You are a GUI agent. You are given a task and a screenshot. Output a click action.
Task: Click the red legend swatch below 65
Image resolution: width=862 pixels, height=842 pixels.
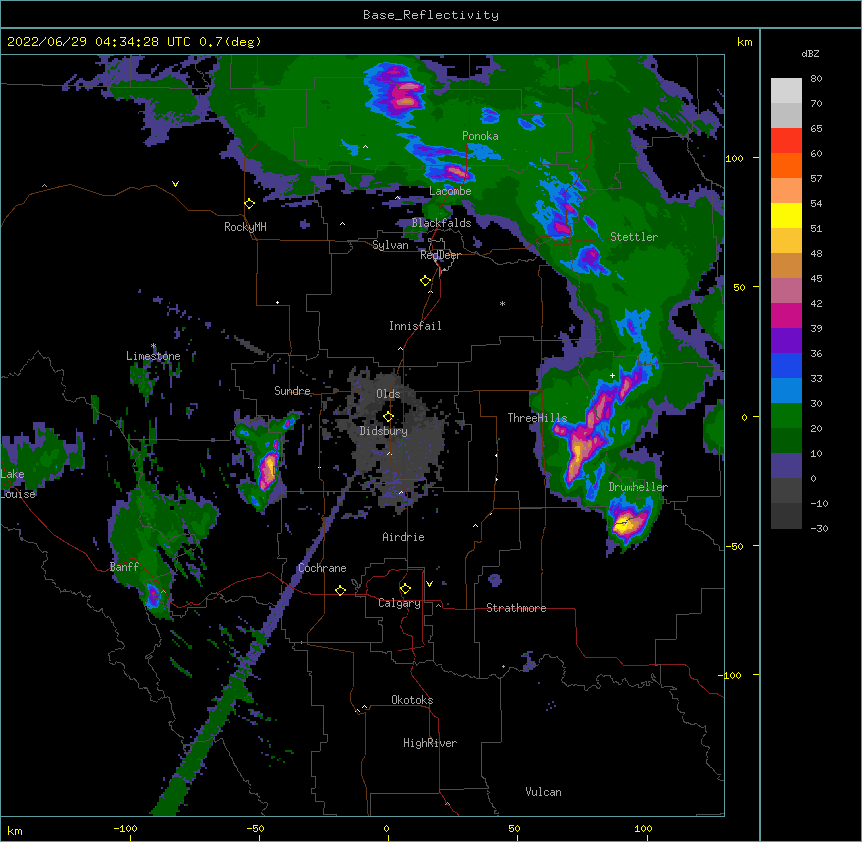point(786,141)
